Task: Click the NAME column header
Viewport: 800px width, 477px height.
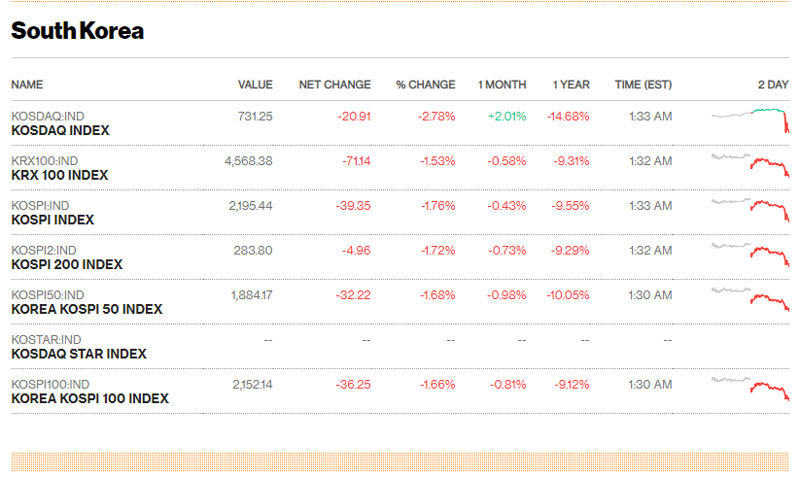Action: pos(27,85)
